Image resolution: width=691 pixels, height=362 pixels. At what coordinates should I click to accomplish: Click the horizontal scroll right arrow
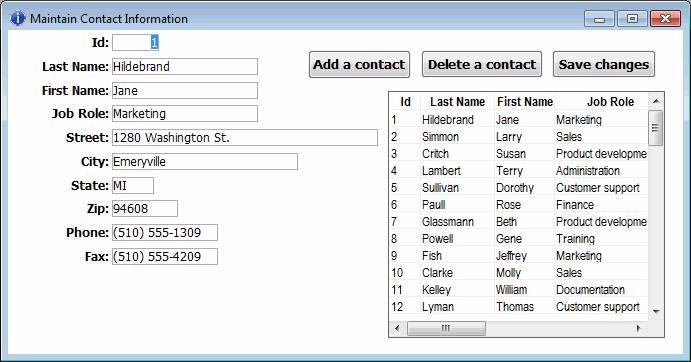click(x=639, y=328)
